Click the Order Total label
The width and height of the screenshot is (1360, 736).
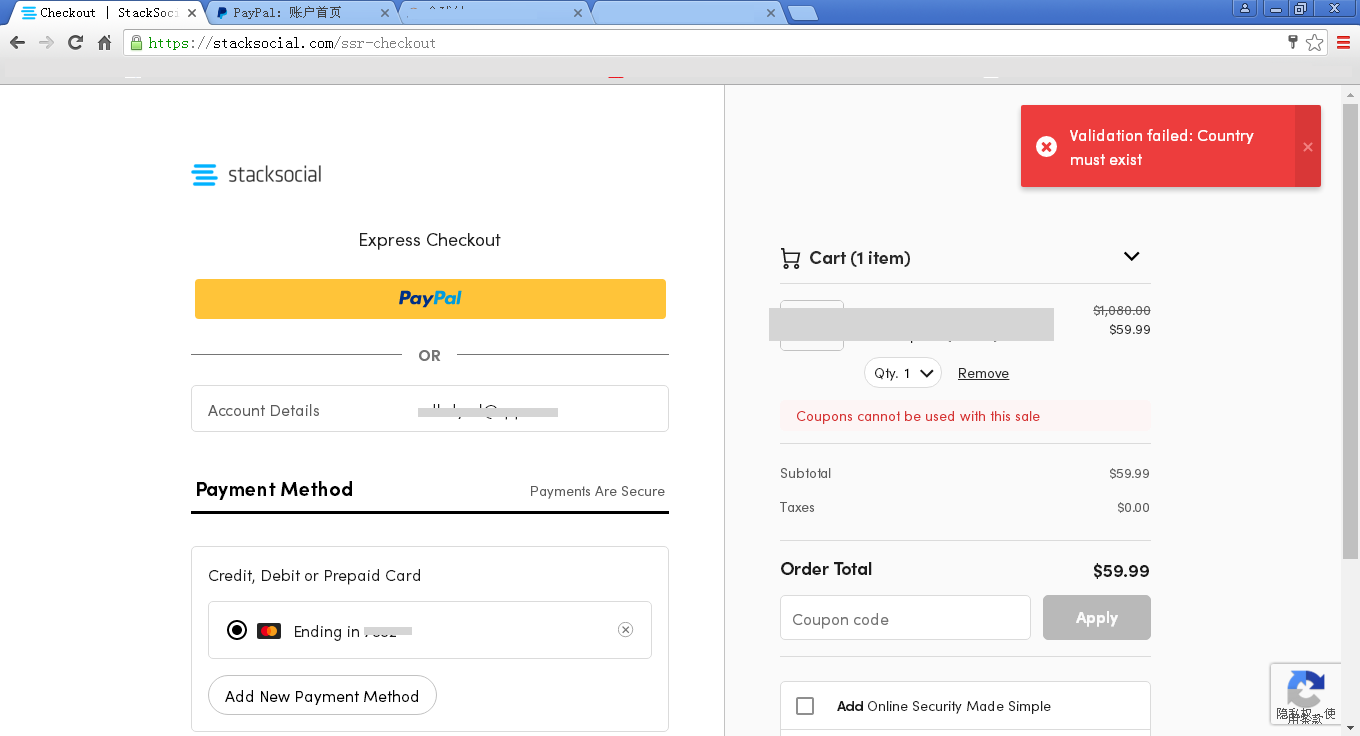[826, 569]
